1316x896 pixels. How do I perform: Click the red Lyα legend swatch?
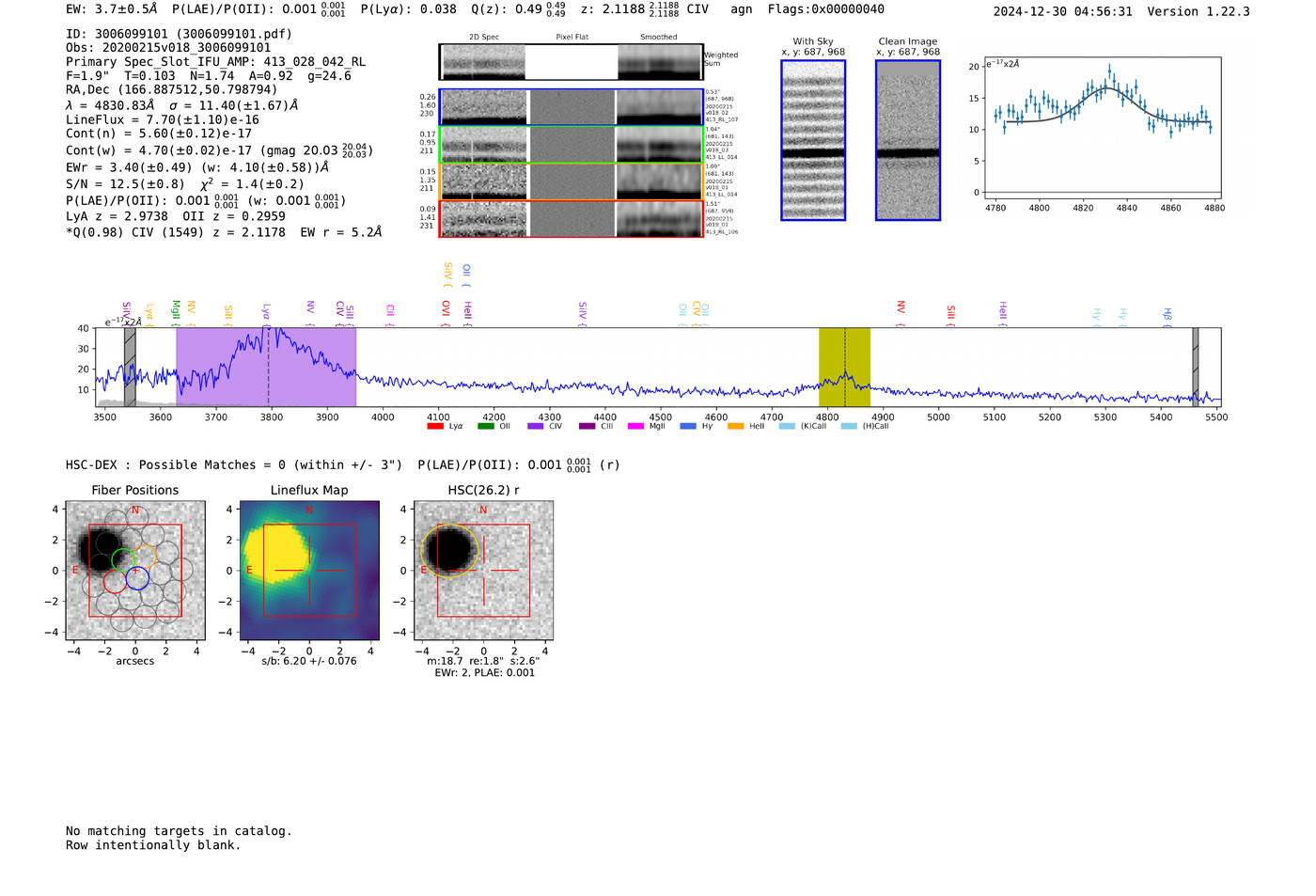[435, 426]
